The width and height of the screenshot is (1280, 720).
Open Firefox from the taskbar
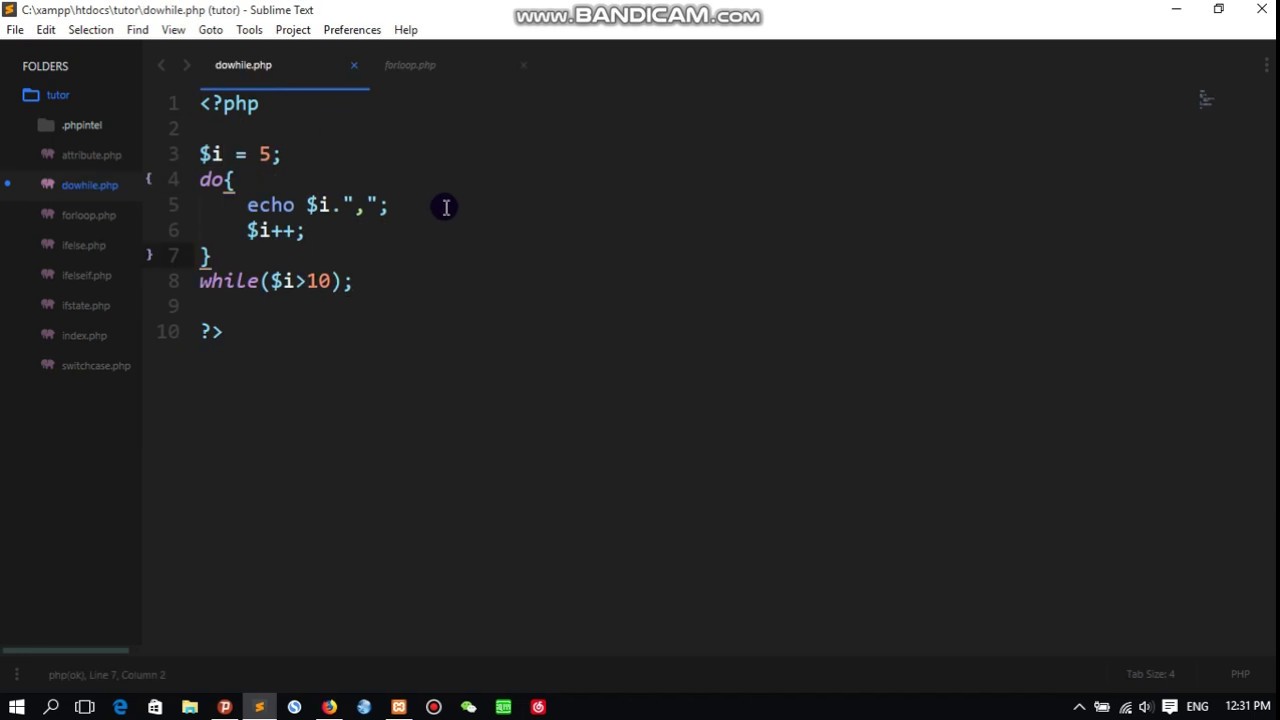329,707
